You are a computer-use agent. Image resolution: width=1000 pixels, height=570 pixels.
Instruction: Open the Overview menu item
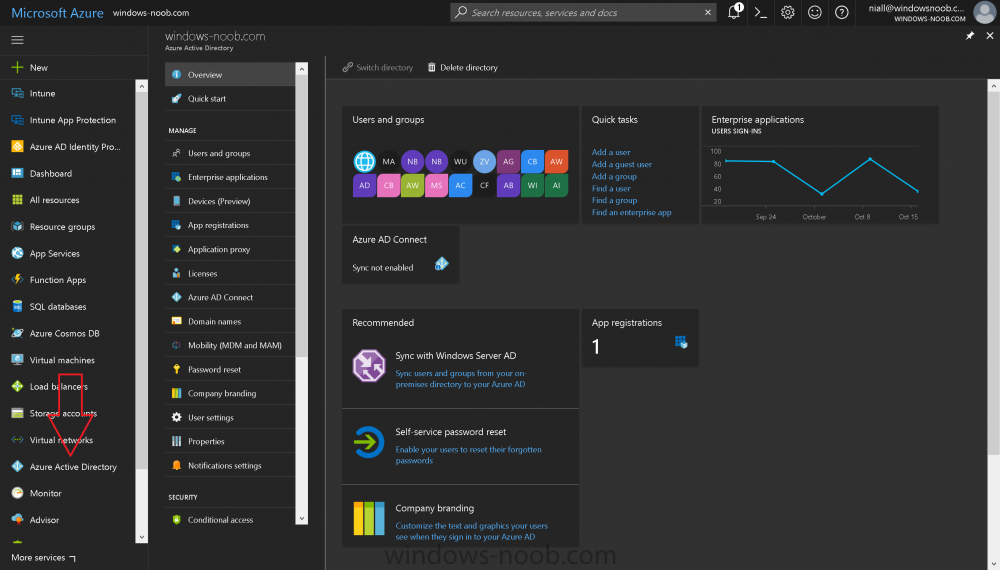230,75
